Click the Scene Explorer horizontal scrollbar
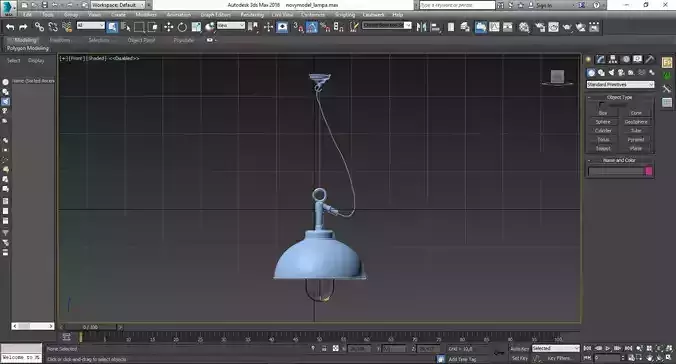The width and height of the screenshot is (676, 364). point(33,326)
